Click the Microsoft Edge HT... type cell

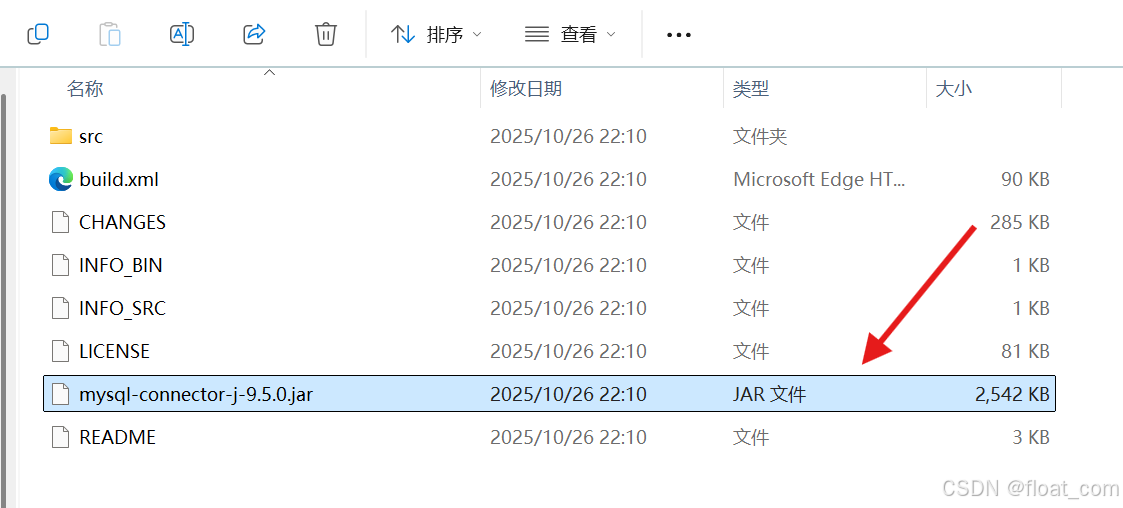(819, 179)
